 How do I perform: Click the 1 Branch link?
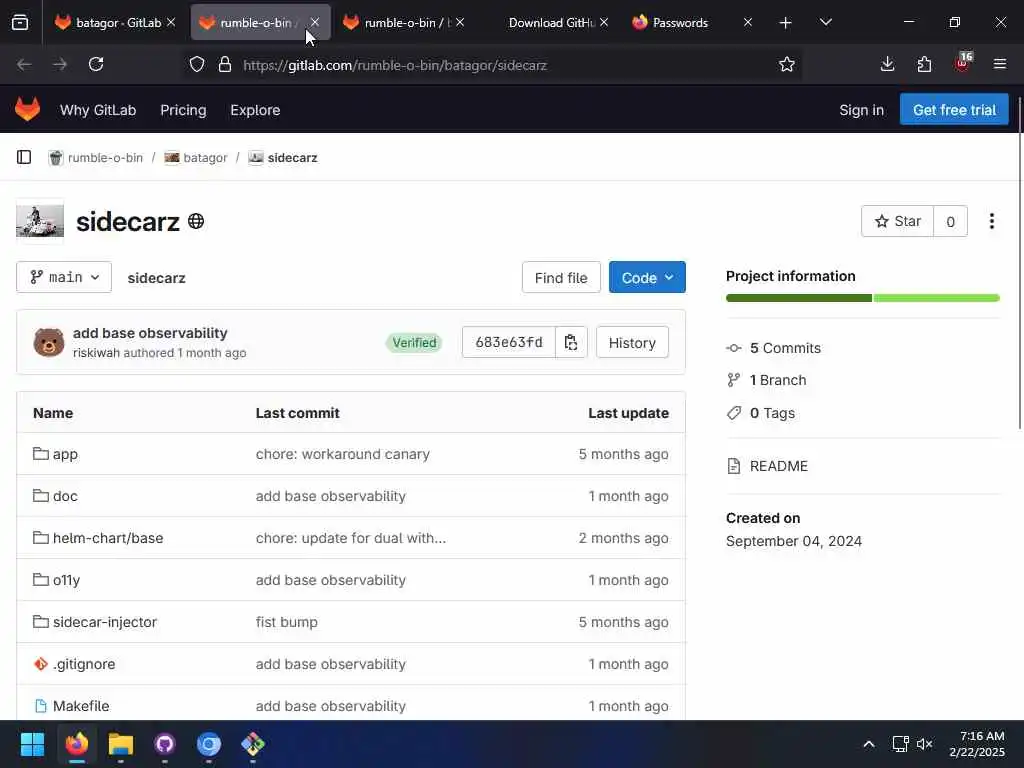coord(778,380)
